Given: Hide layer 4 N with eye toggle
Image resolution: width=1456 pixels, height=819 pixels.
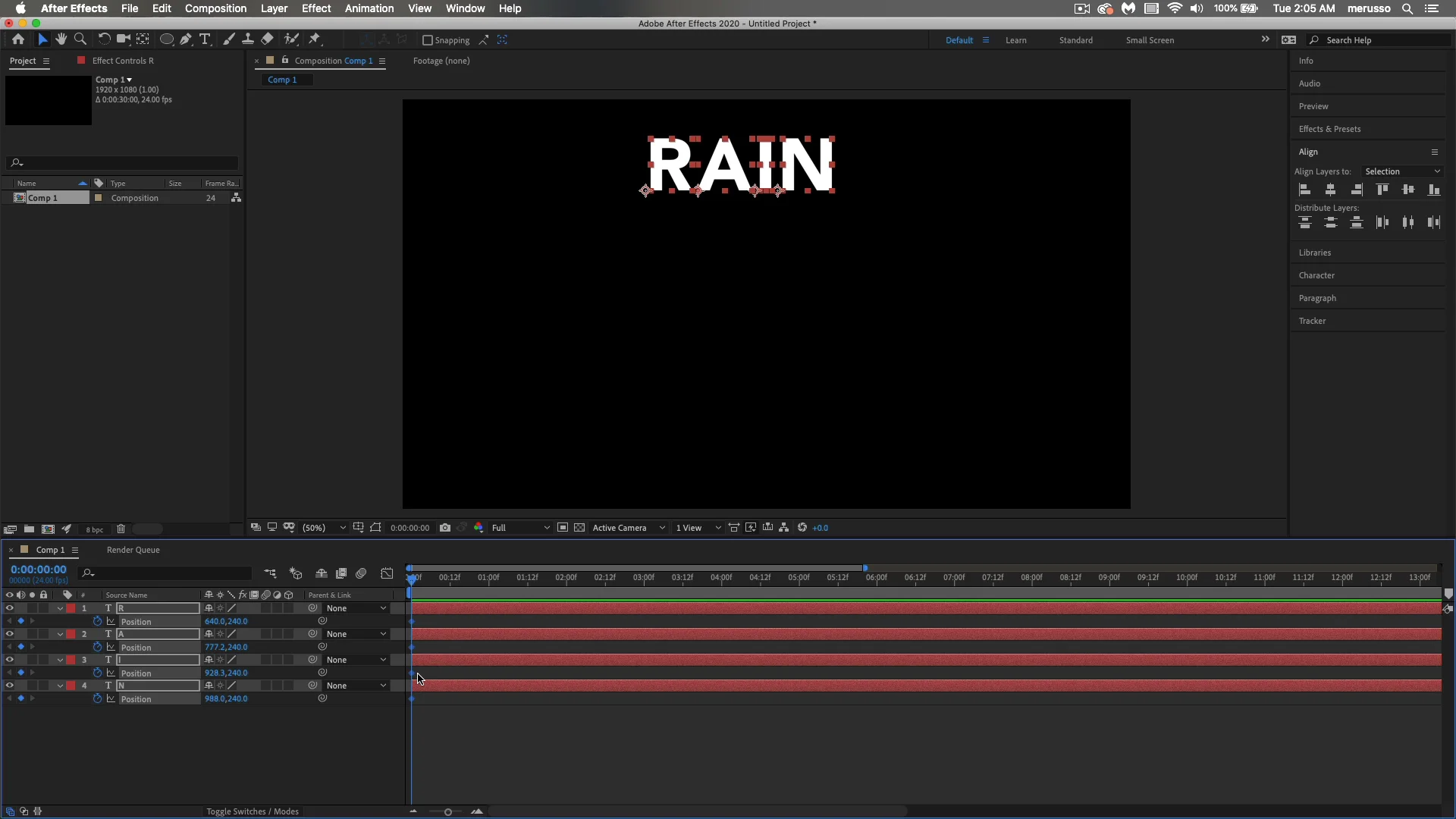Looking at the screenshot, I should point(9,686).
